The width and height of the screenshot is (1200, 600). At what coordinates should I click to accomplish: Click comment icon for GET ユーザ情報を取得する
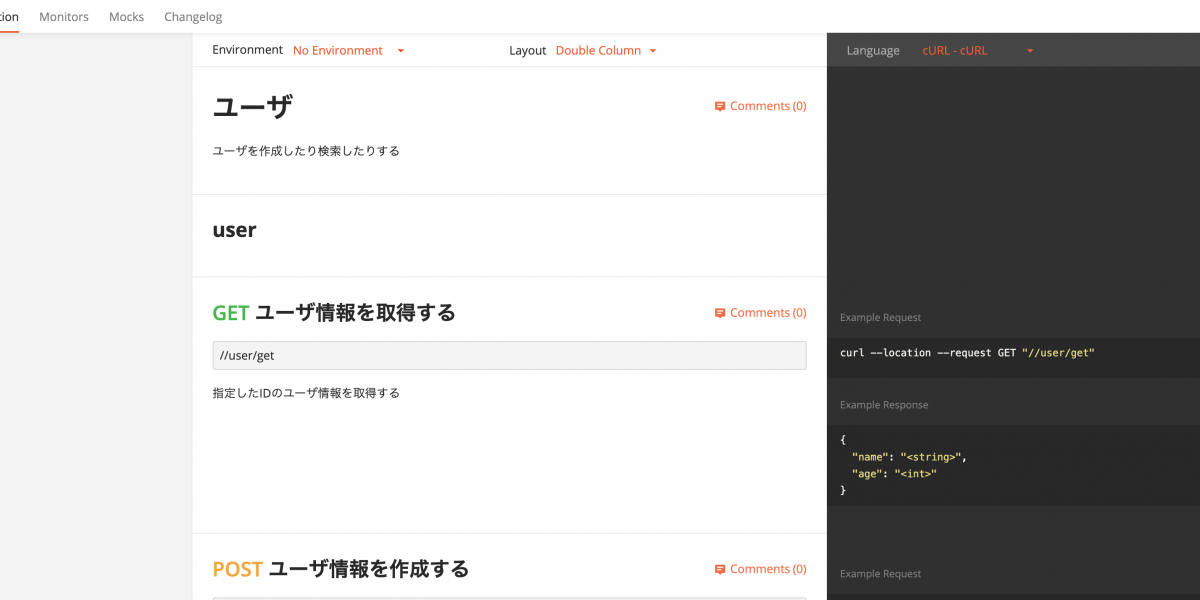(x=720, y=313)
